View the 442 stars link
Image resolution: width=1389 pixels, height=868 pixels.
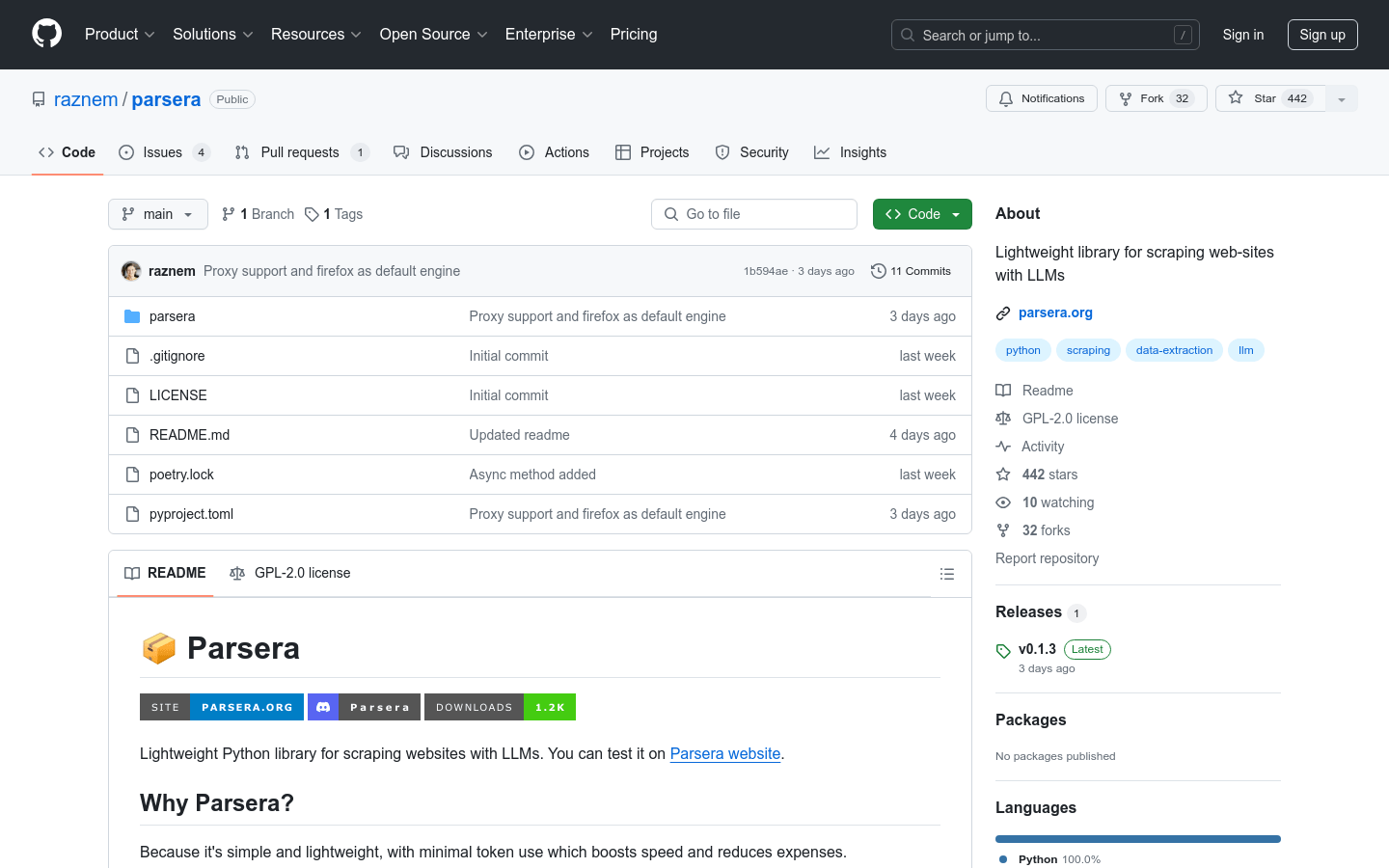pos(1037,475)
